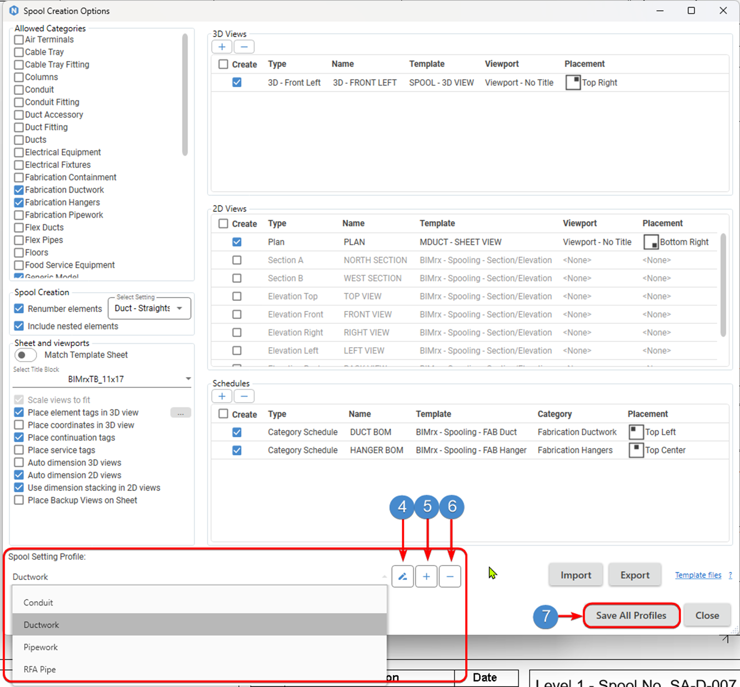This screenshot has width=740, height=687.
Task: Click the Spool Creation Options app icon
Action: [14, 10]
